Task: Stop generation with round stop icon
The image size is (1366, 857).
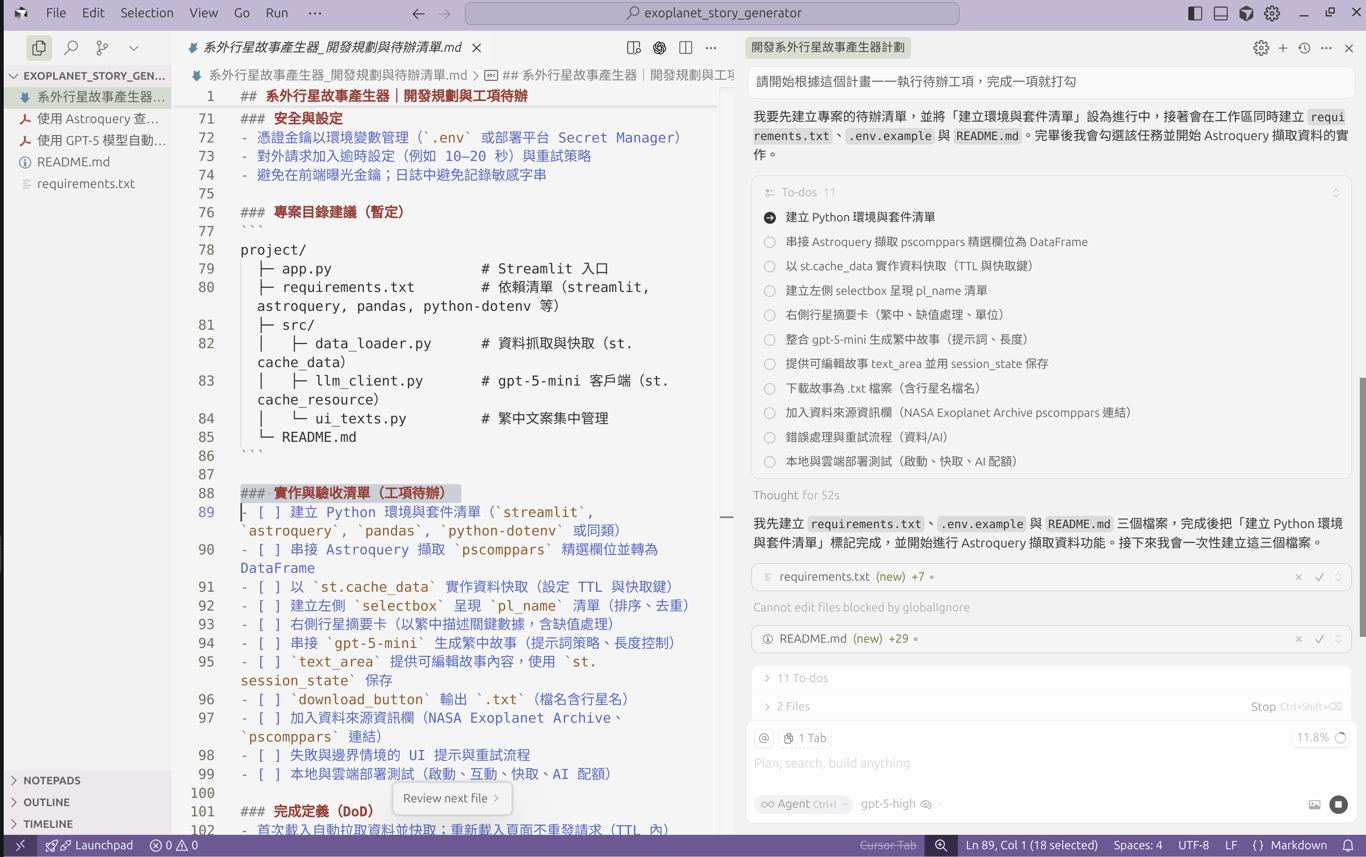Action: tap(1338, 804)
